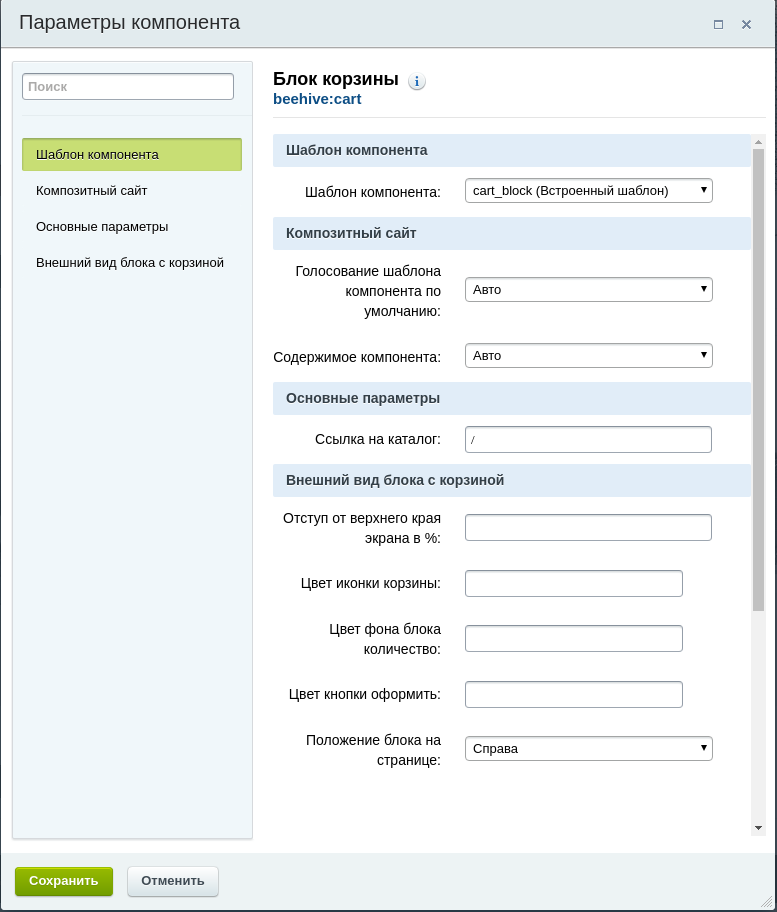The height and width of the screenshot is (912, 777).
Task: Click the scrollbar up arrow
Action: coord(758,142)
